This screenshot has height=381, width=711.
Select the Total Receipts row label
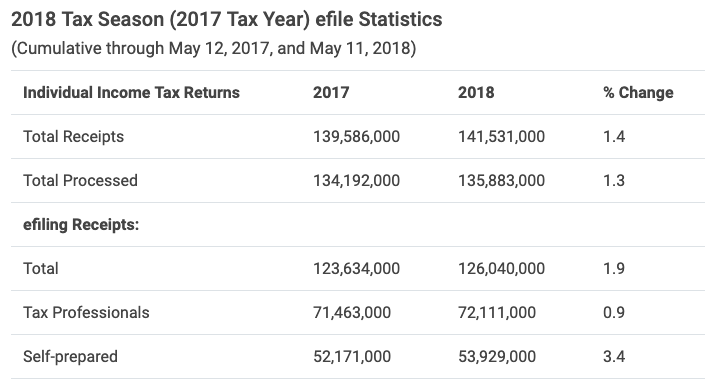tap(73, 137)
